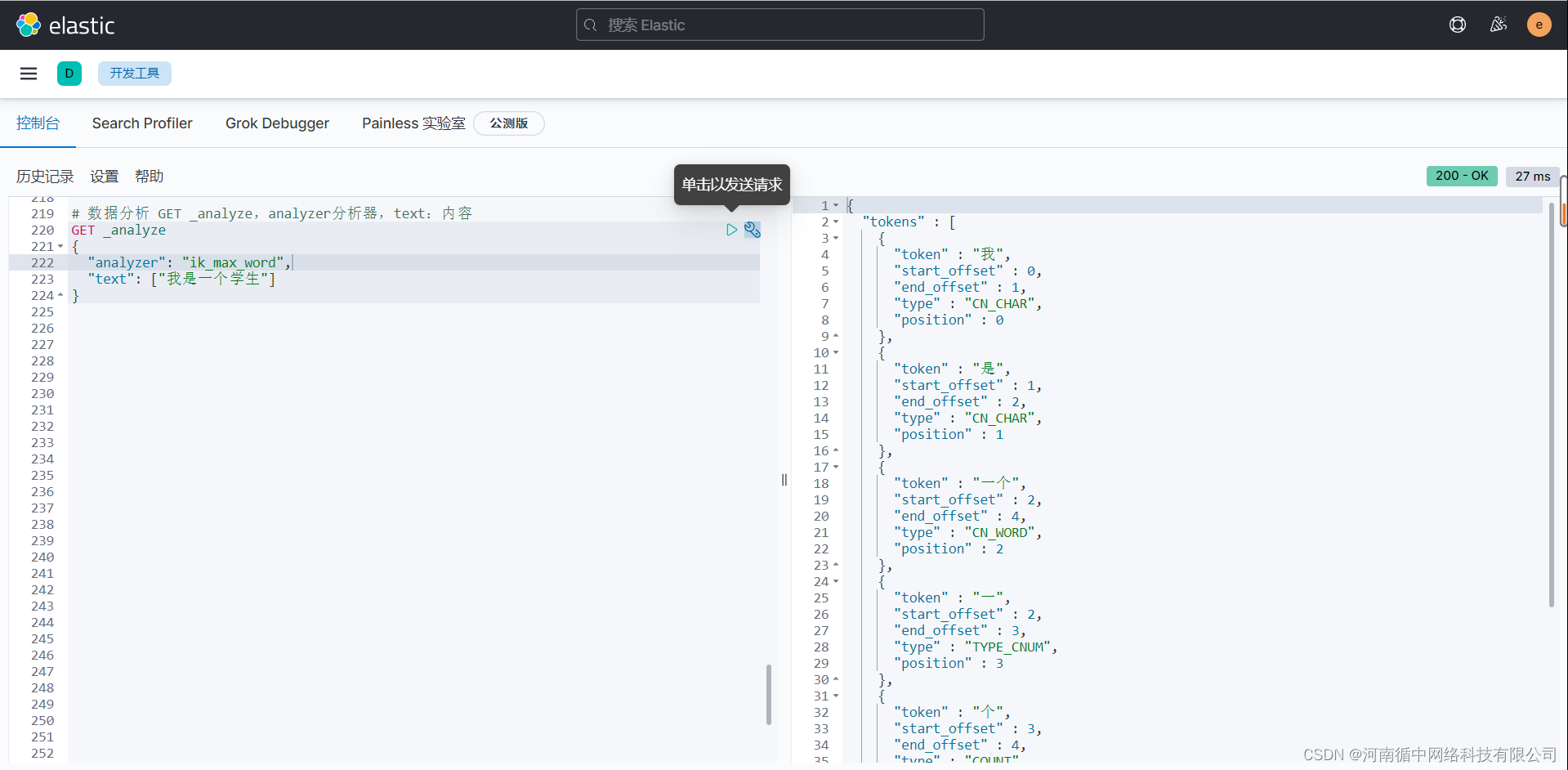Viewport: 1568px width, 770px height.
Task: Collapse output fold arrow at line 2
Action: point(836,222)
